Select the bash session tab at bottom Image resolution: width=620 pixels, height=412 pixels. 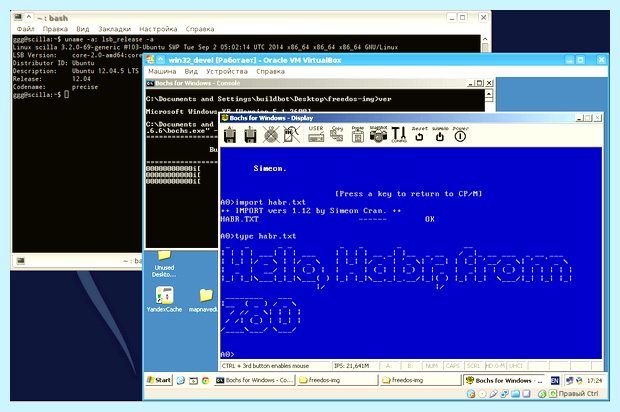(132, 261)
